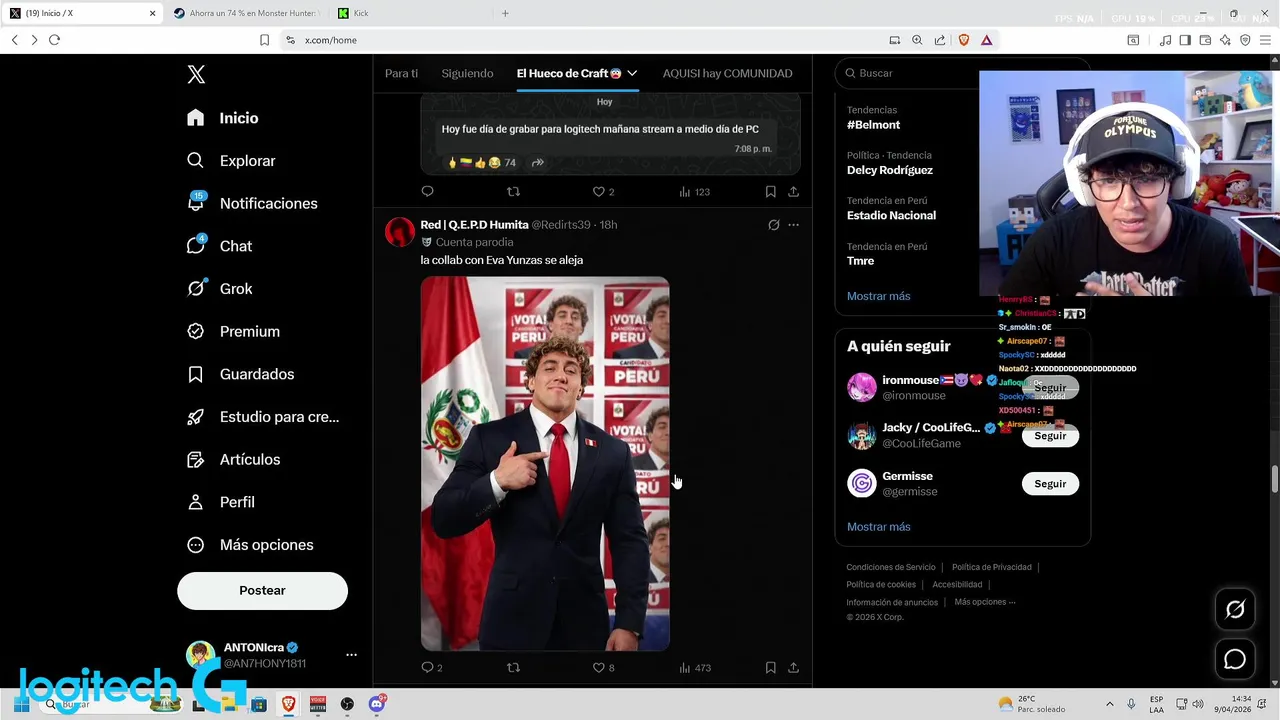Repost the Eva Yunzas post

(513, 667)
